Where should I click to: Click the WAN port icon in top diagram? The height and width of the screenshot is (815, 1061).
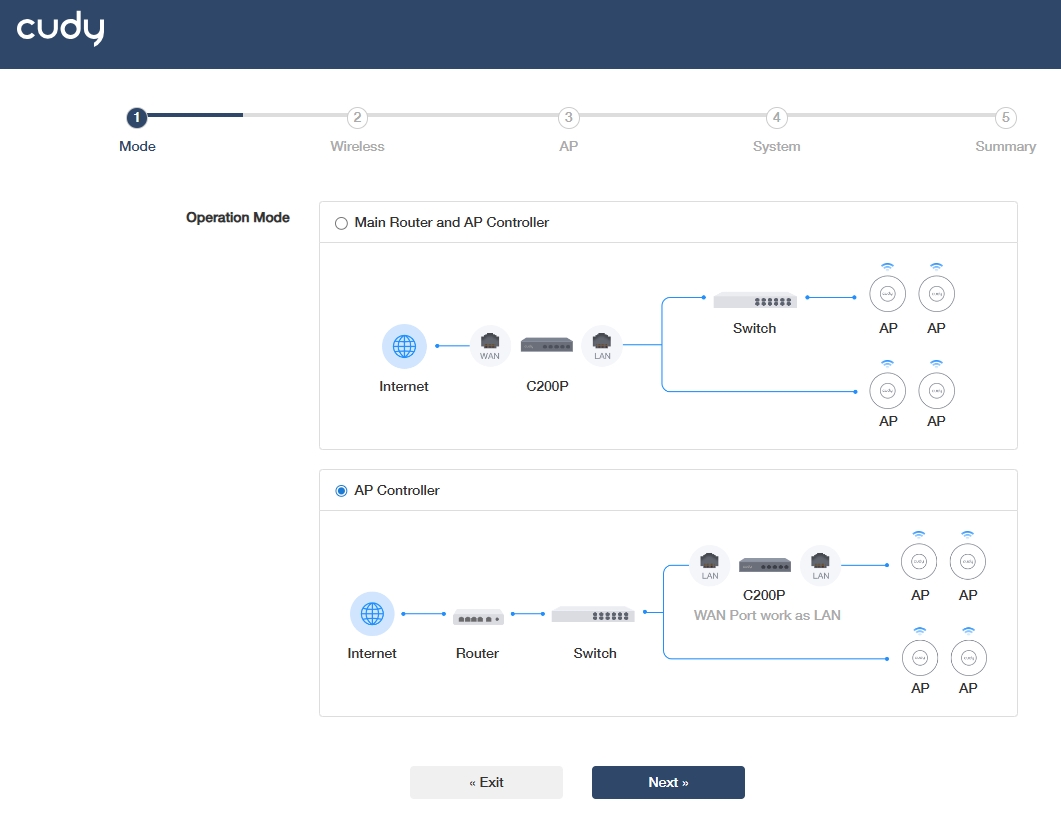tap(490, 345)
